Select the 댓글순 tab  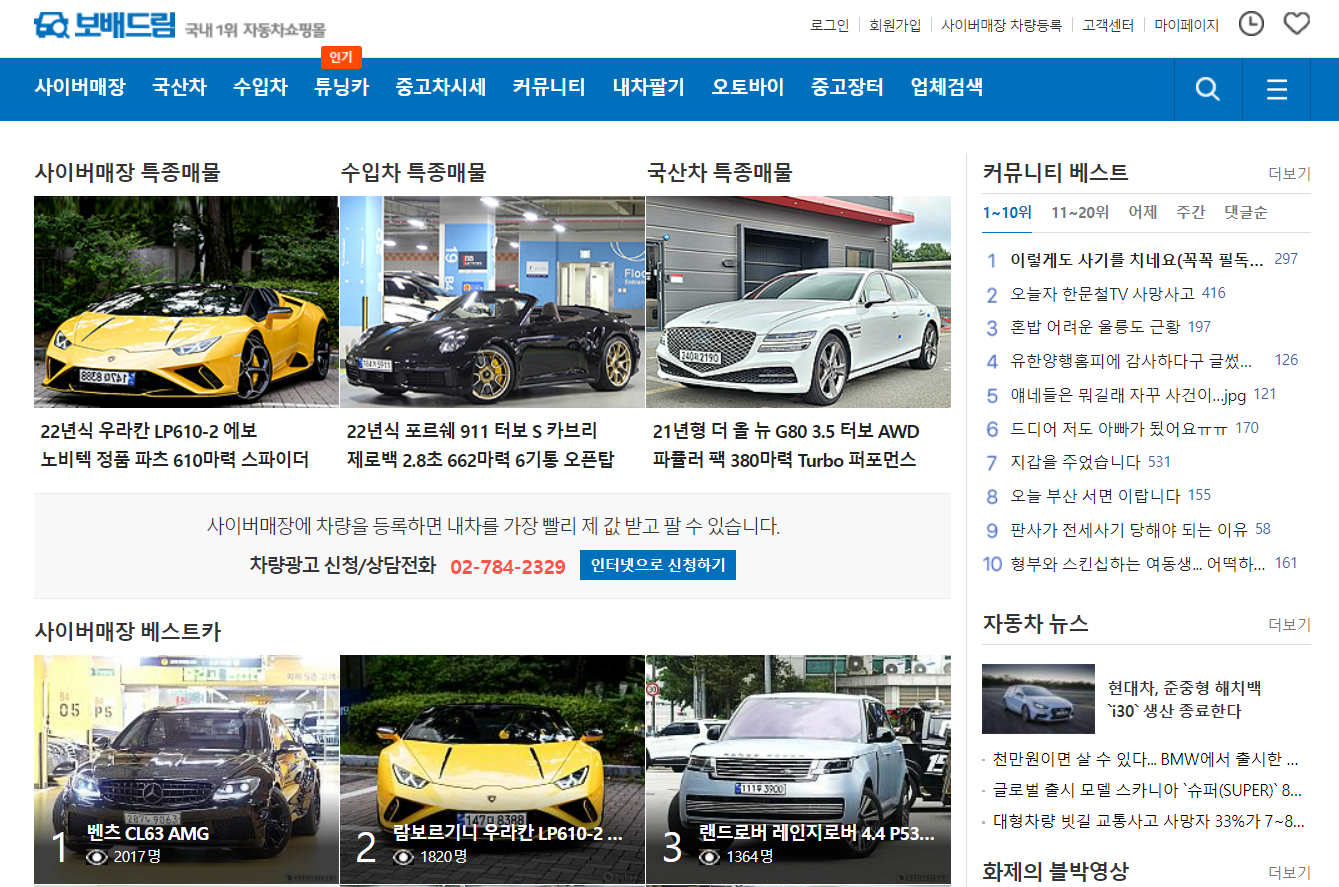pos(1246,212)
